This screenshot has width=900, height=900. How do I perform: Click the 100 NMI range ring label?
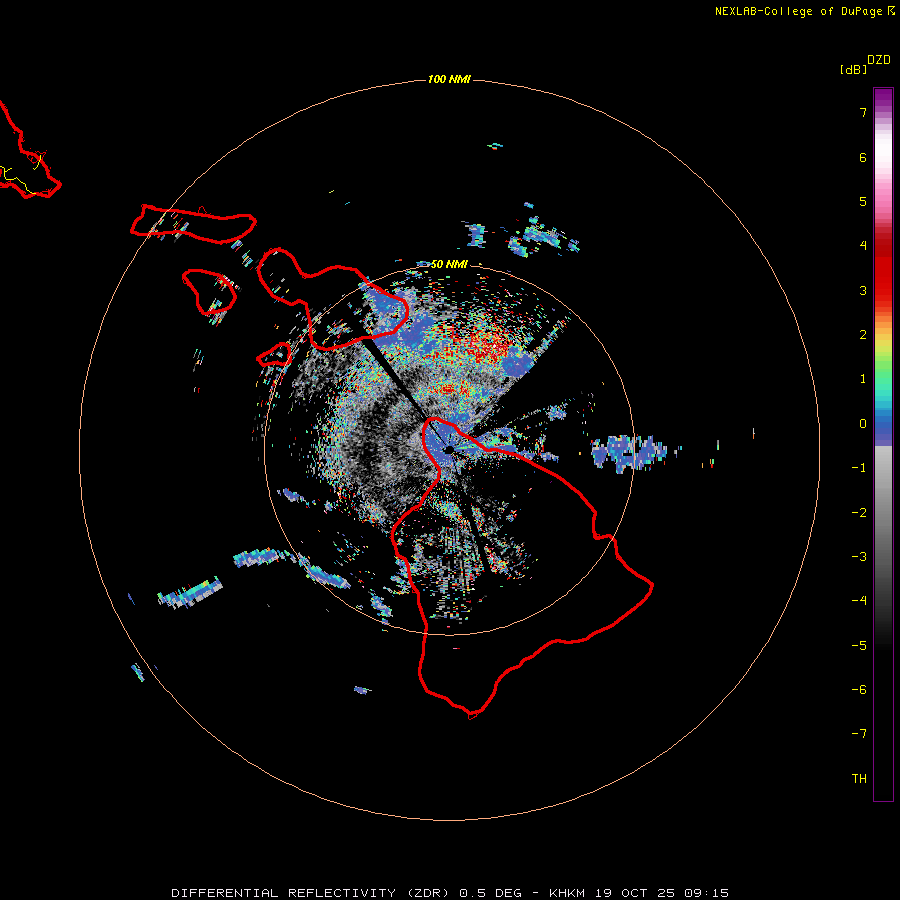click(x=449, y=79)
